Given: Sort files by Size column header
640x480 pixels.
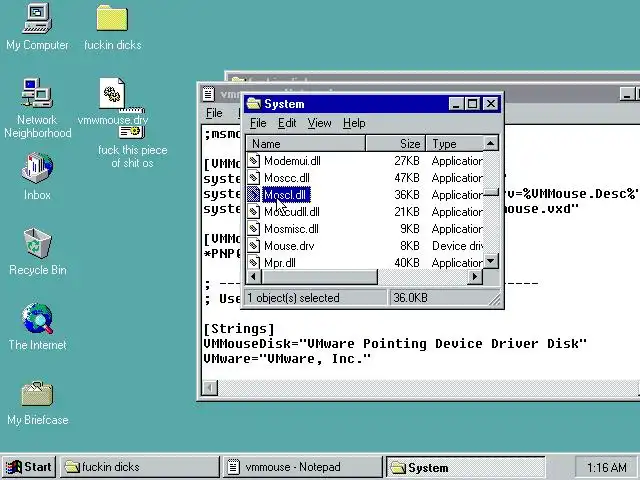Looking at the screenshot, I should (x=396, y=144).
